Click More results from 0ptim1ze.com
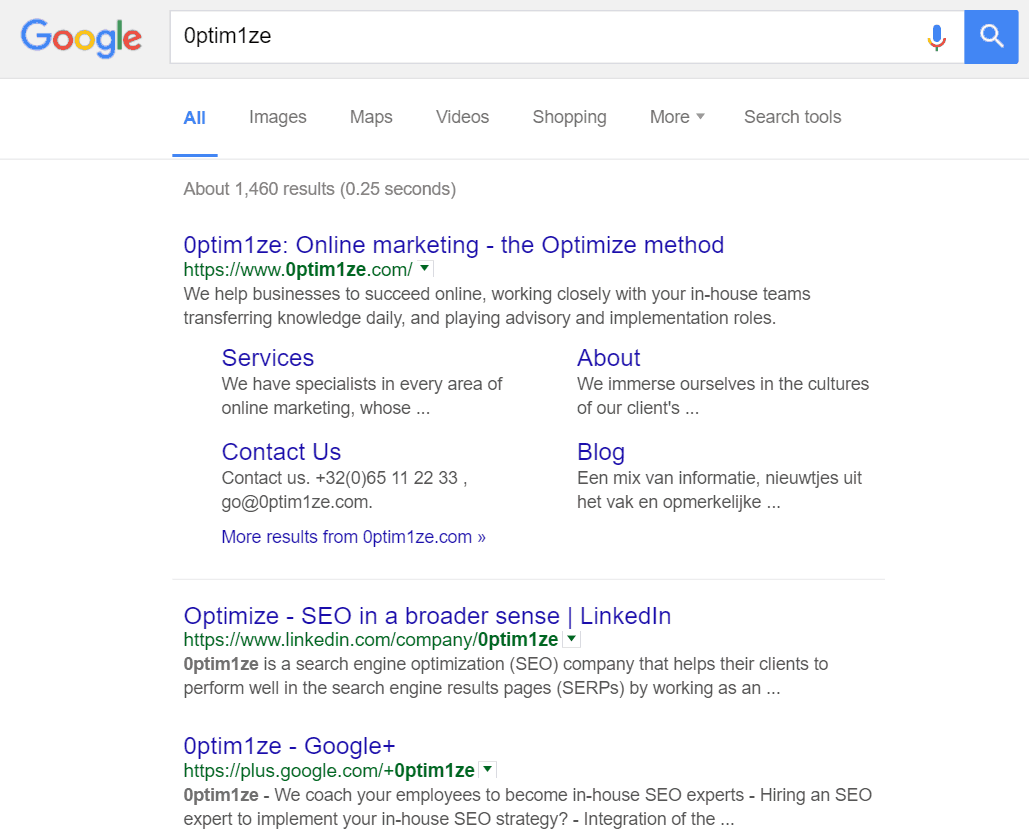 [353, 537]
